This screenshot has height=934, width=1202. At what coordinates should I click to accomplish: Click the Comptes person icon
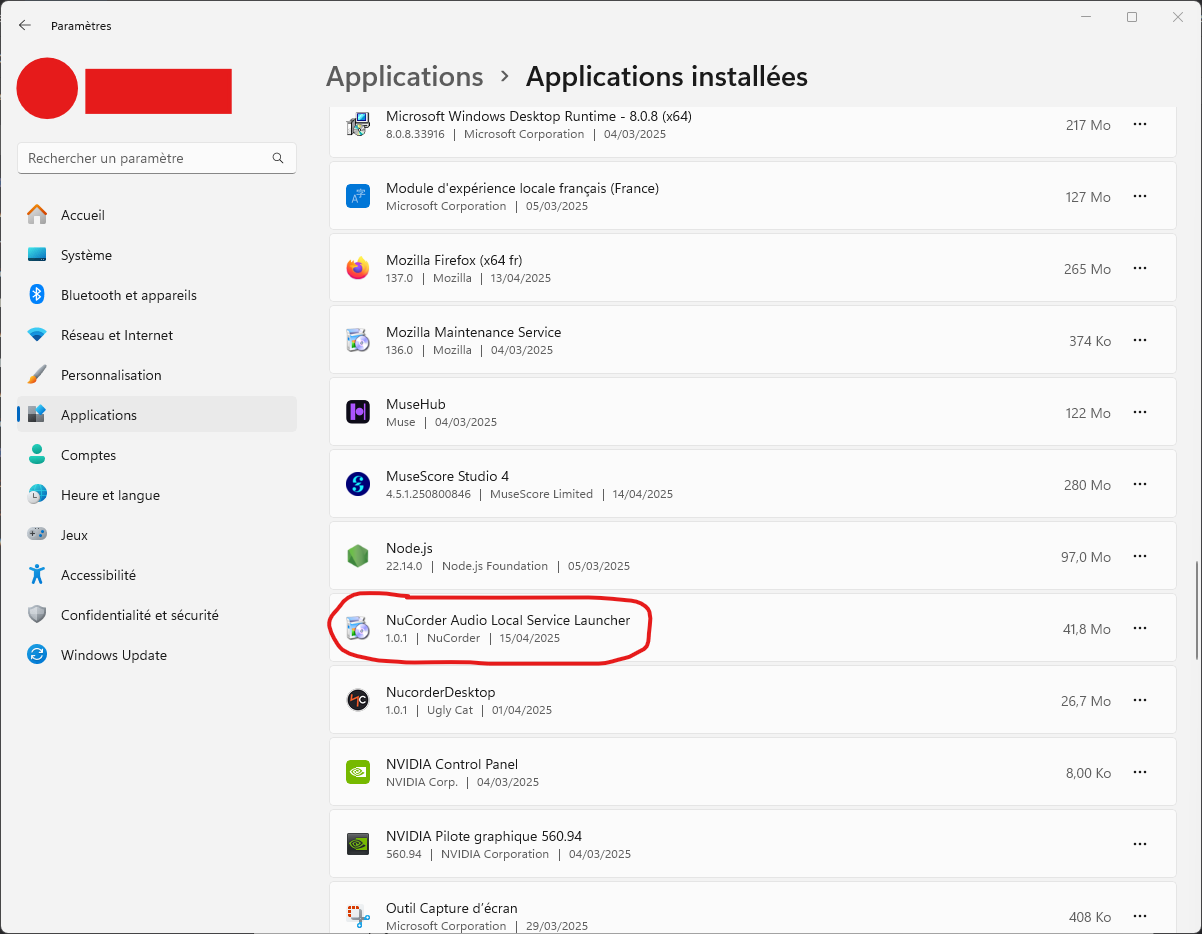click(37, 455)
